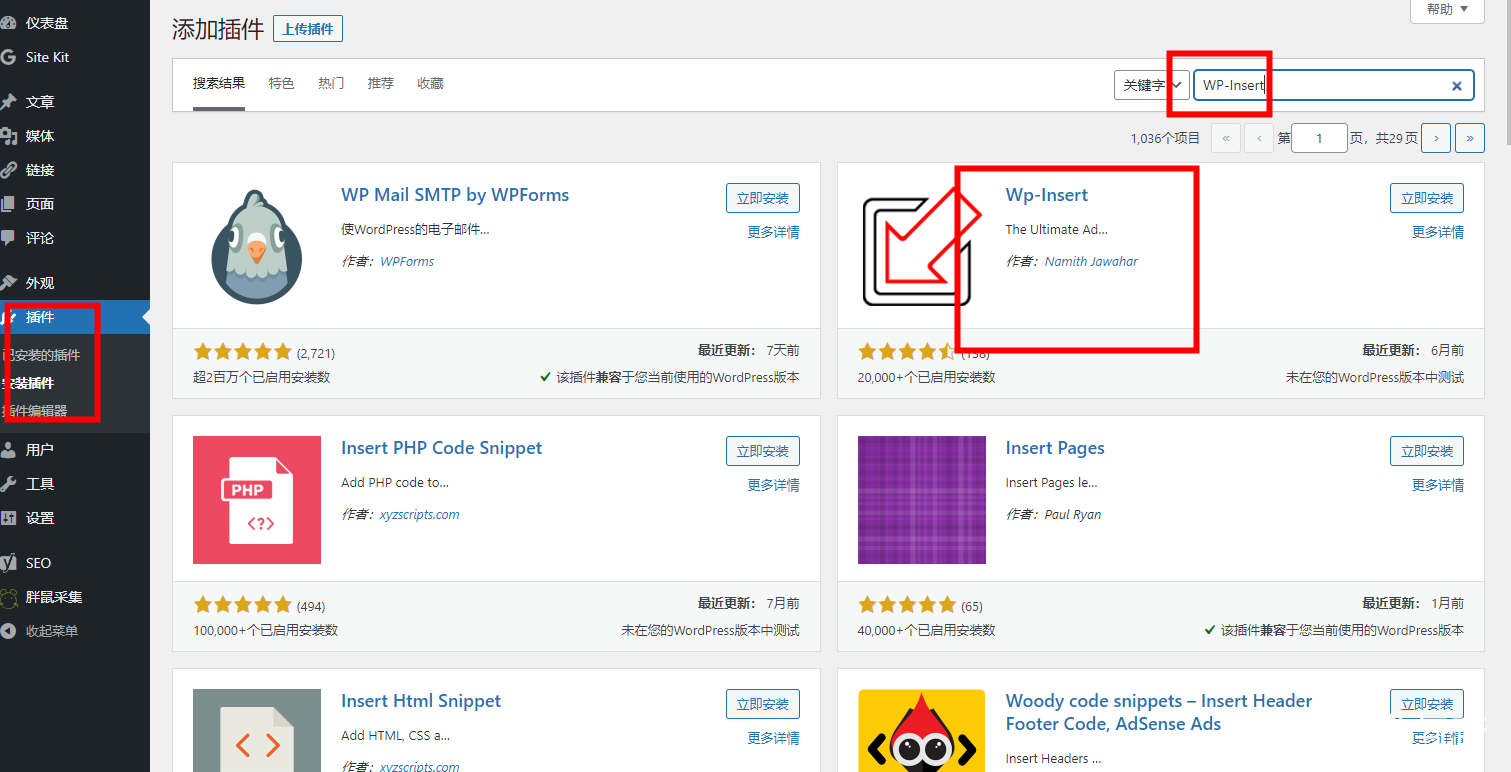Install WP Mail SMTP by WPForms
The image size is (1511, 772).
763,198
